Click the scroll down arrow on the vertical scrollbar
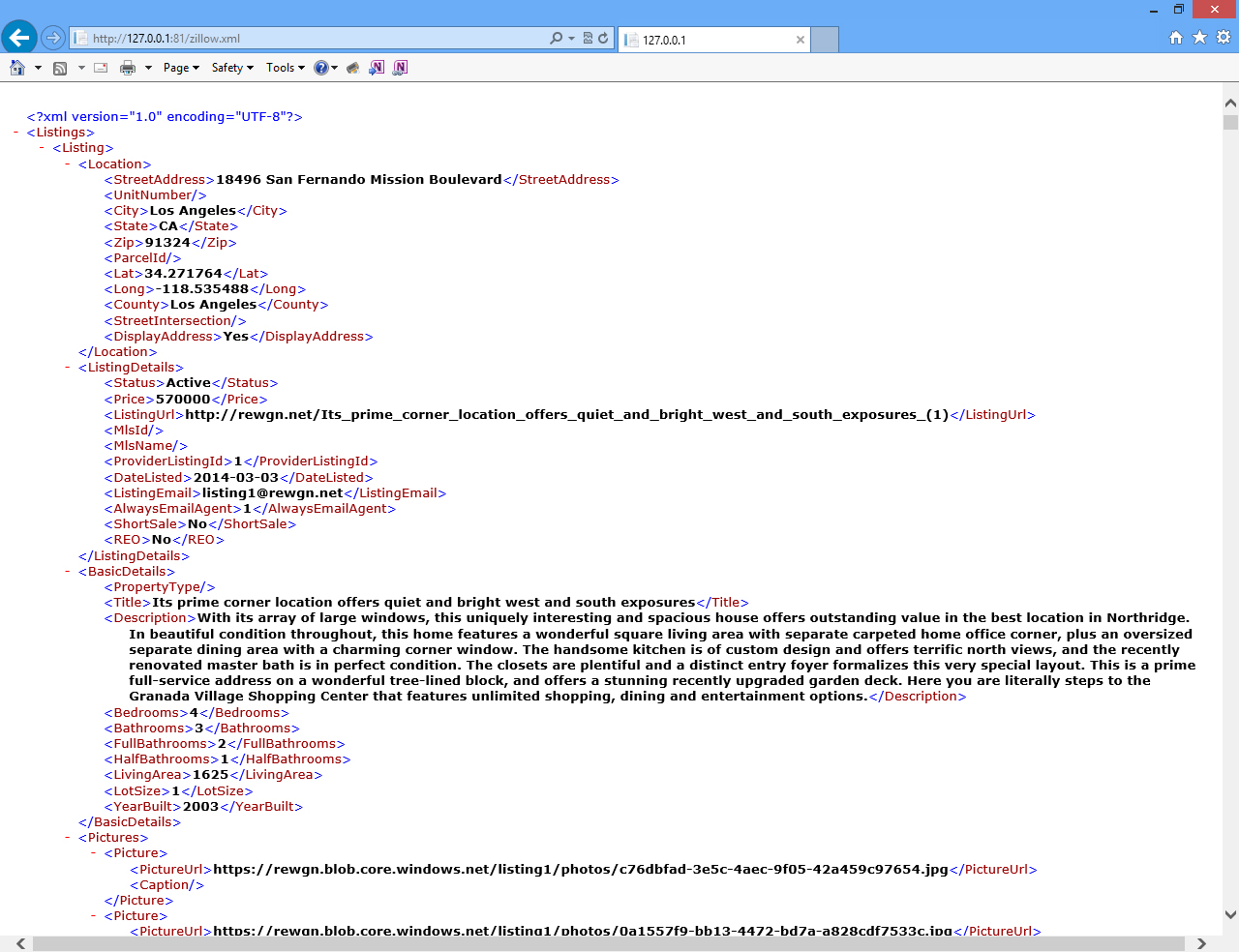Viewport: 1239px width, 952px height. coord(1230,914)
